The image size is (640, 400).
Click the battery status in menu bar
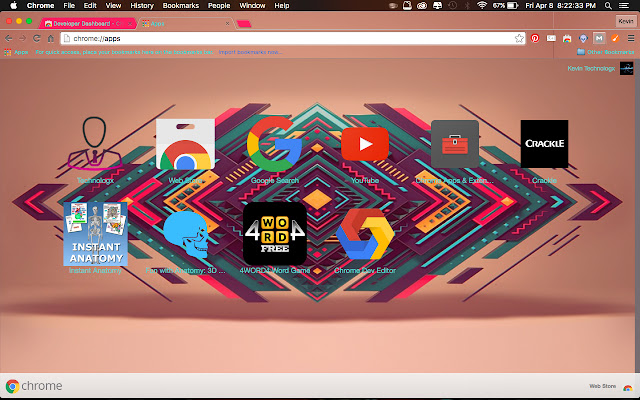click(506, 6)
